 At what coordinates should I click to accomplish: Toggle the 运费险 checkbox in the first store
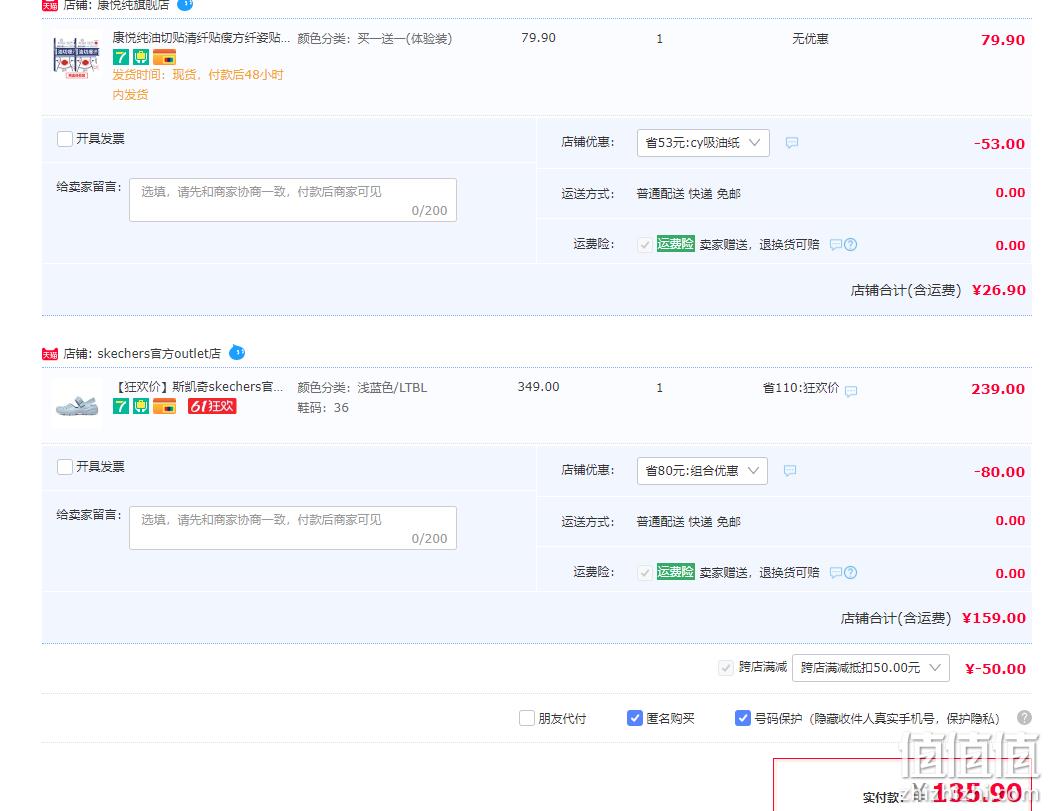[x=644, y=244]
